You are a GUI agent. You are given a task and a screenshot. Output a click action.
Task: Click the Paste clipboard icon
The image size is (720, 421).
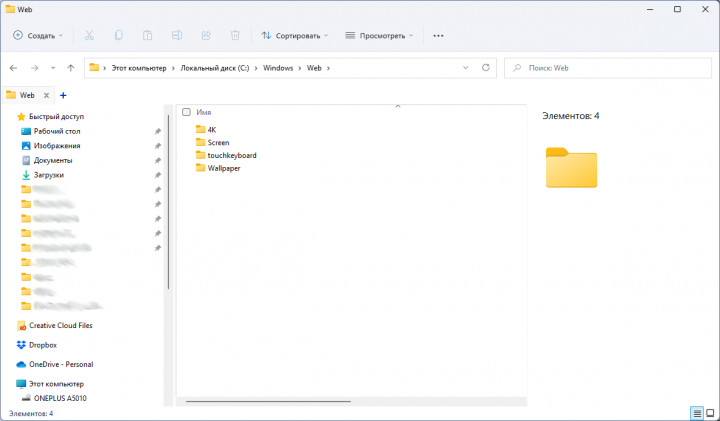coord(147,35)
